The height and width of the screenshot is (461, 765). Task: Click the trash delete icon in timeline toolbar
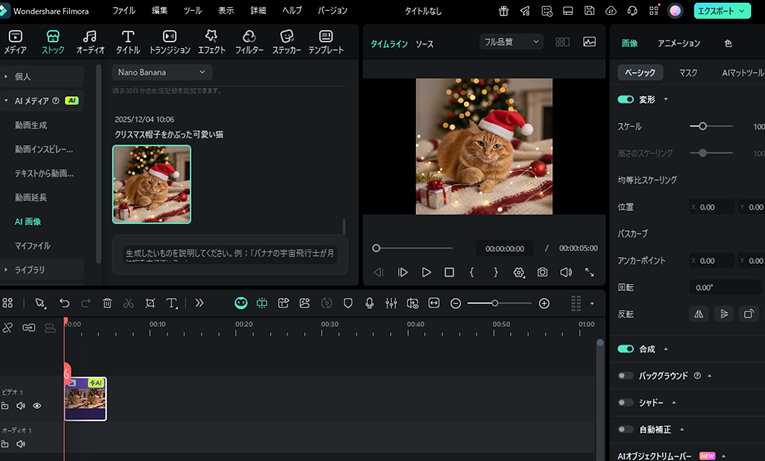coord(107,303)
